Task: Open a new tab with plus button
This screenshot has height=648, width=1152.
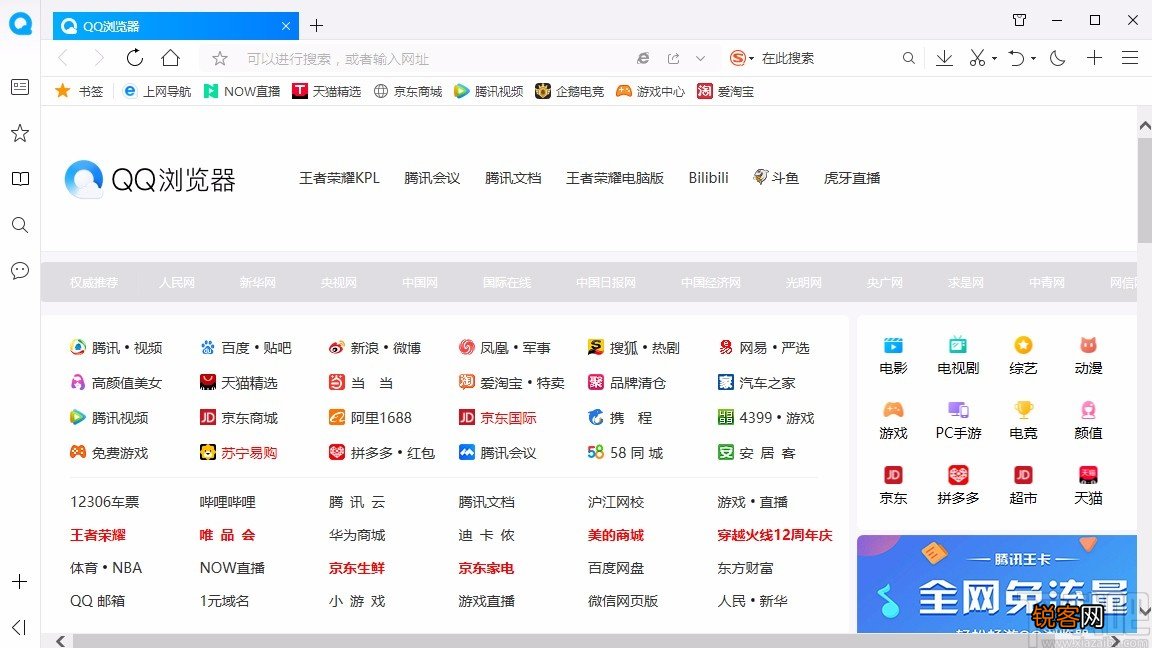Action: click(x=316, y=26)
